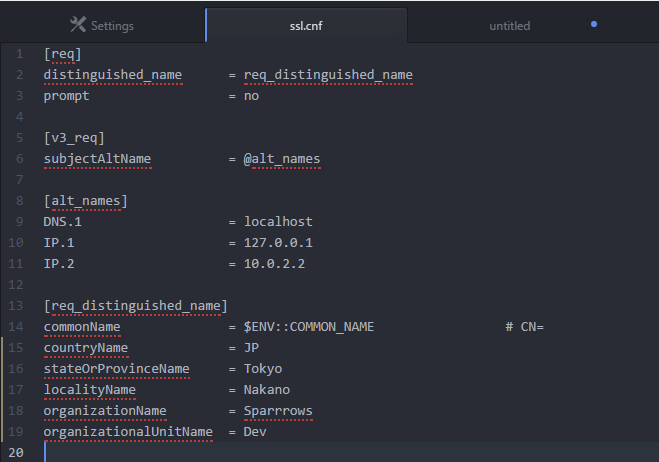The height and width of the screenshot is (462, 659).
Task: Click the organizationalUnitName key
Action: pyautogui.click(x=128, y=432)
